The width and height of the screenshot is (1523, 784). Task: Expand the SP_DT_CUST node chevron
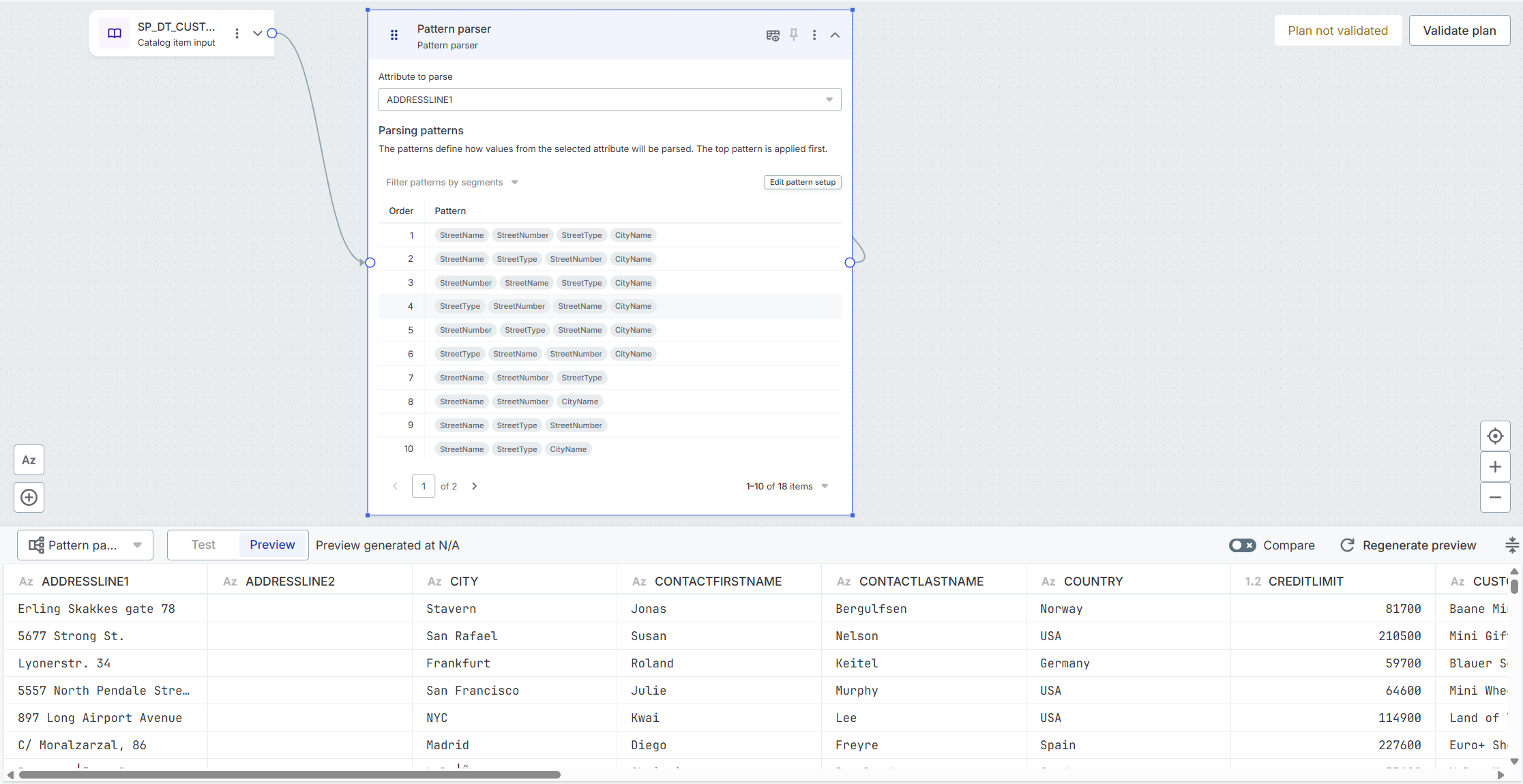pos(257,33)
